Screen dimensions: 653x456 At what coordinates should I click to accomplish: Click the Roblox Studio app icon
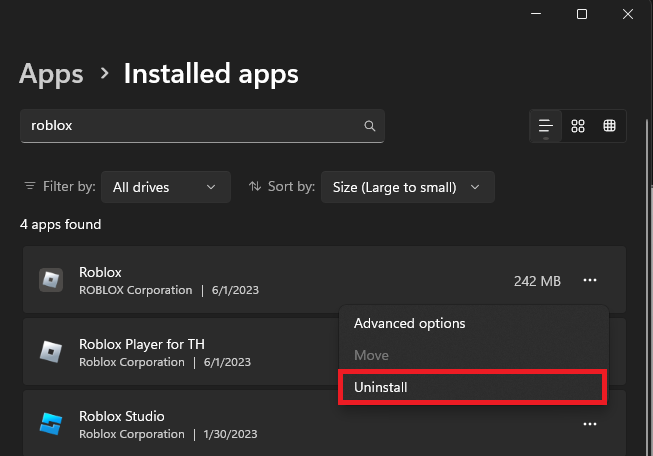51,424
